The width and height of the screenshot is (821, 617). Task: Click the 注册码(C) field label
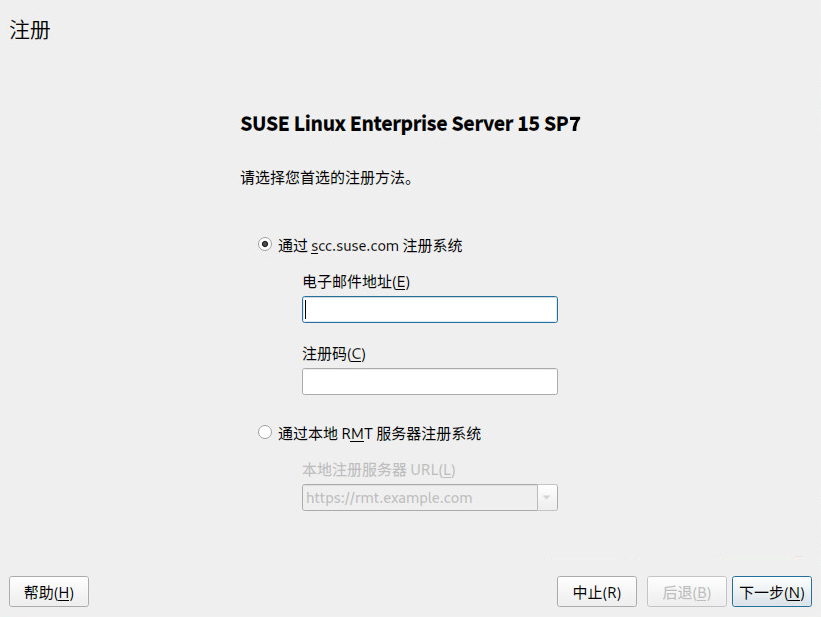[334, 354]
